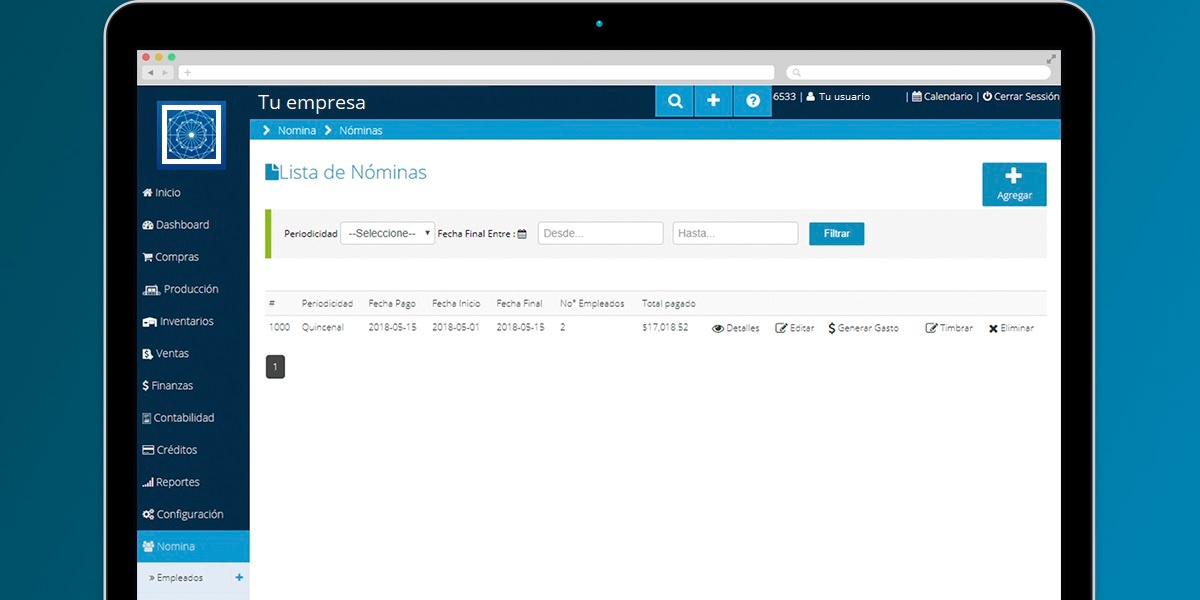This screenshot has height=600, width=1200.
Task: View Detalles of payroll 1000
Action: (735, 328)
